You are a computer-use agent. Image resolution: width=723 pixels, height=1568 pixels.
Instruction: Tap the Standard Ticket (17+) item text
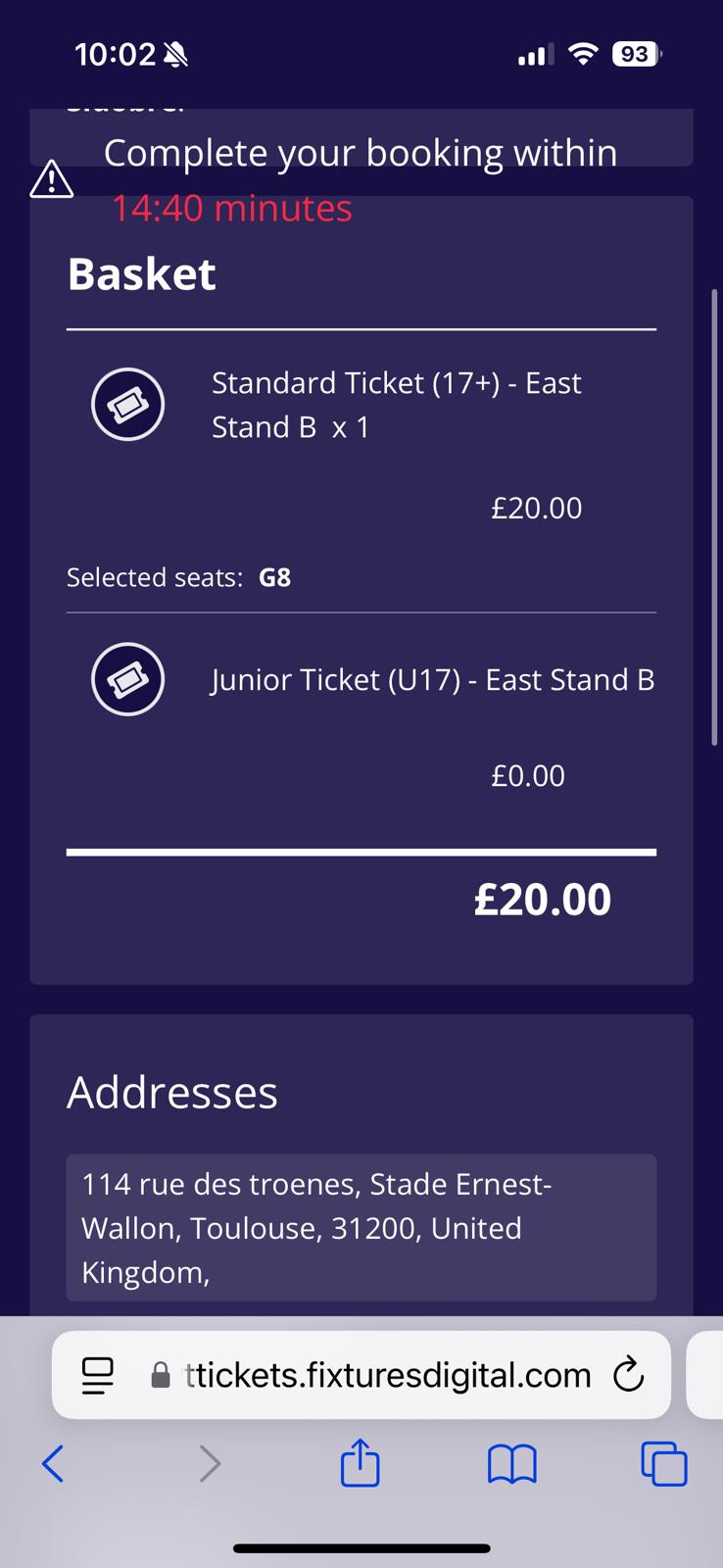tap(396, 405)
